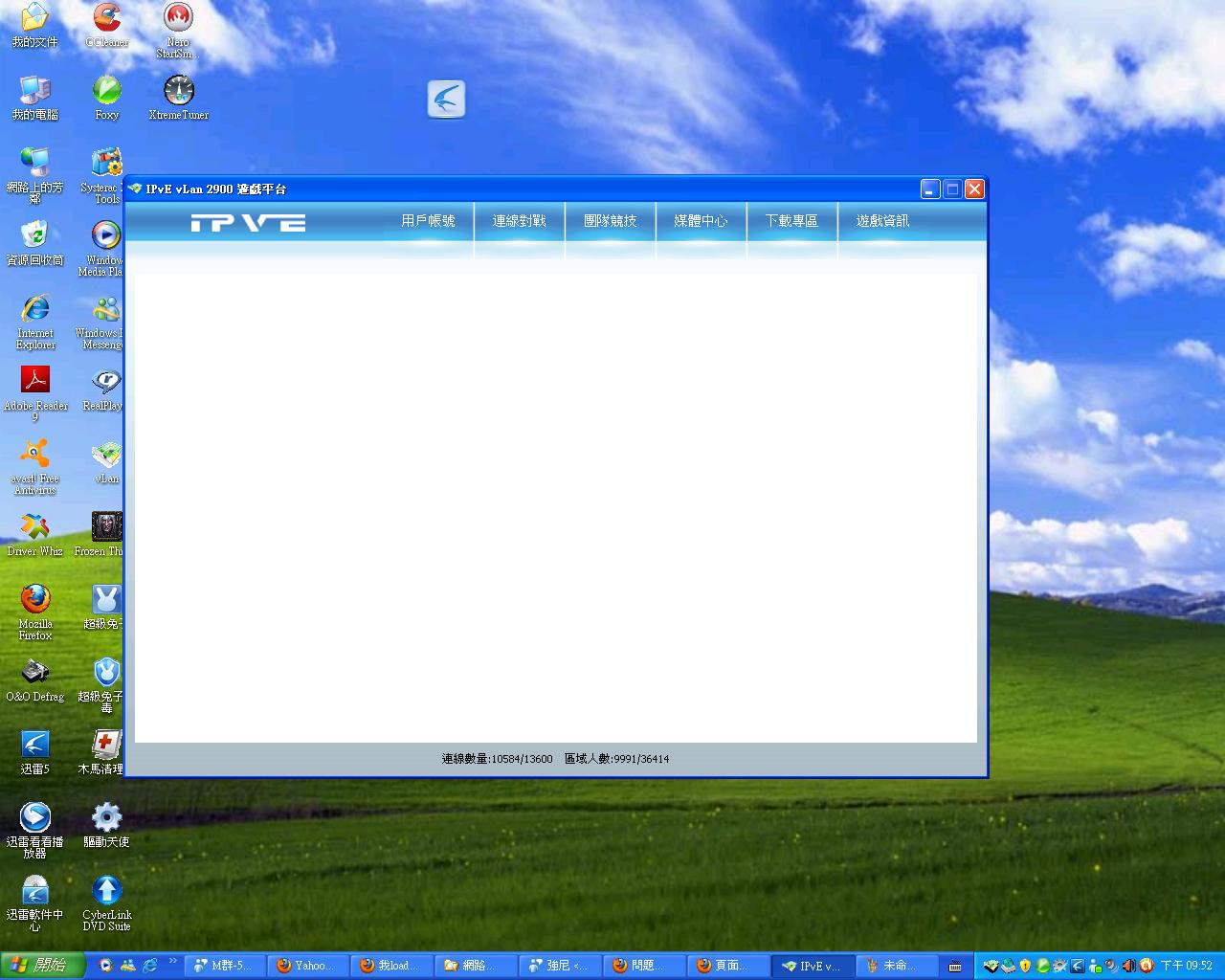
Task: Switch to the 問題 Firefox taskbar button
Action: pyautogui.click(x=644, y=966)
